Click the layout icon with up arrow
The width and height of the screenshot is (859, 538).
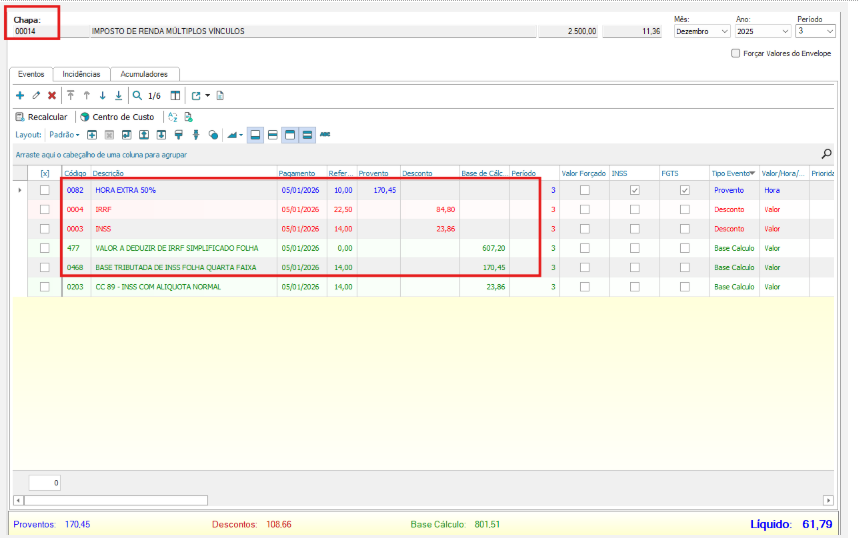coord(144,135)
